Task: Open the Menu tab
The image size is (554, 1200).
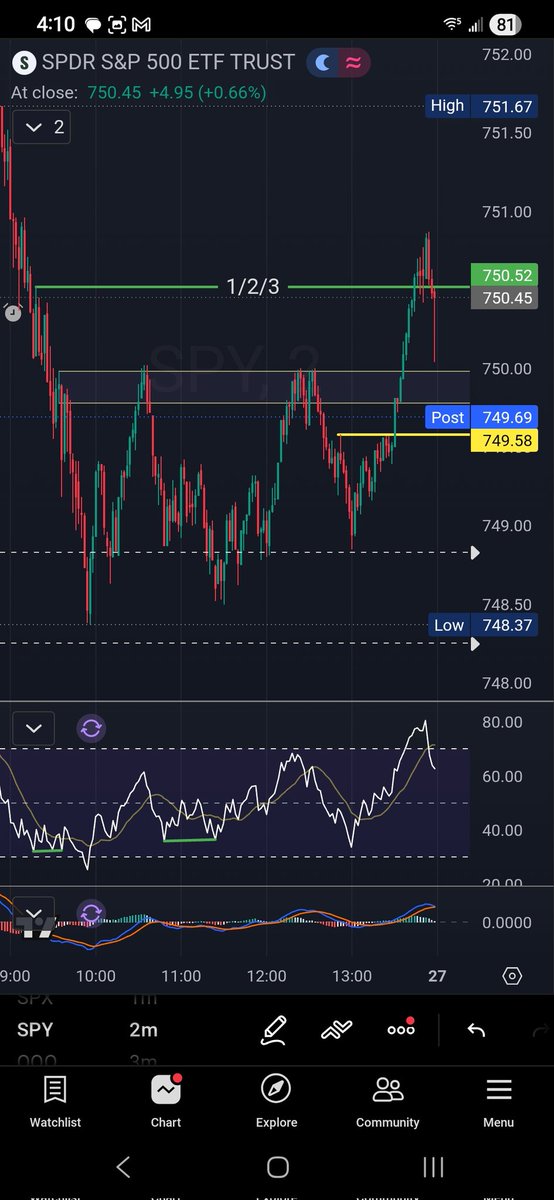Action: [x=498, y=1102]
